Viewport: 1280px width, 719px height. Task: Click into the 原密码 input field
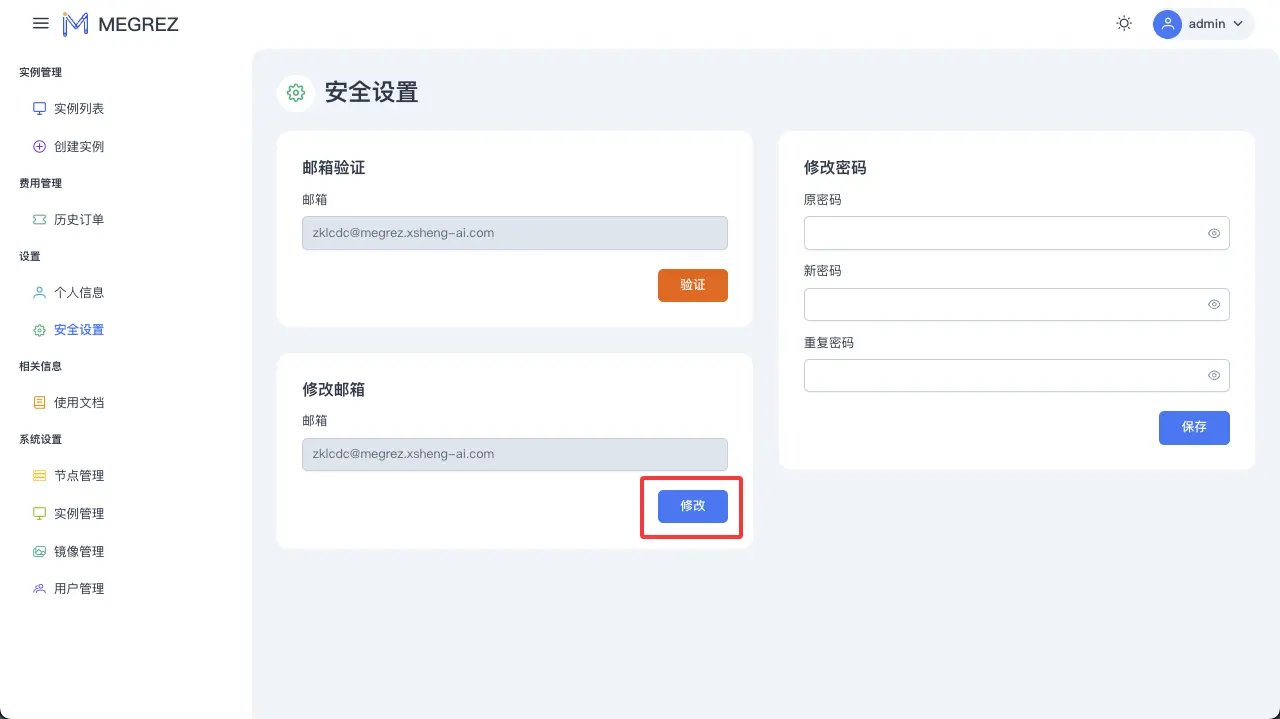click(1000, 233)
